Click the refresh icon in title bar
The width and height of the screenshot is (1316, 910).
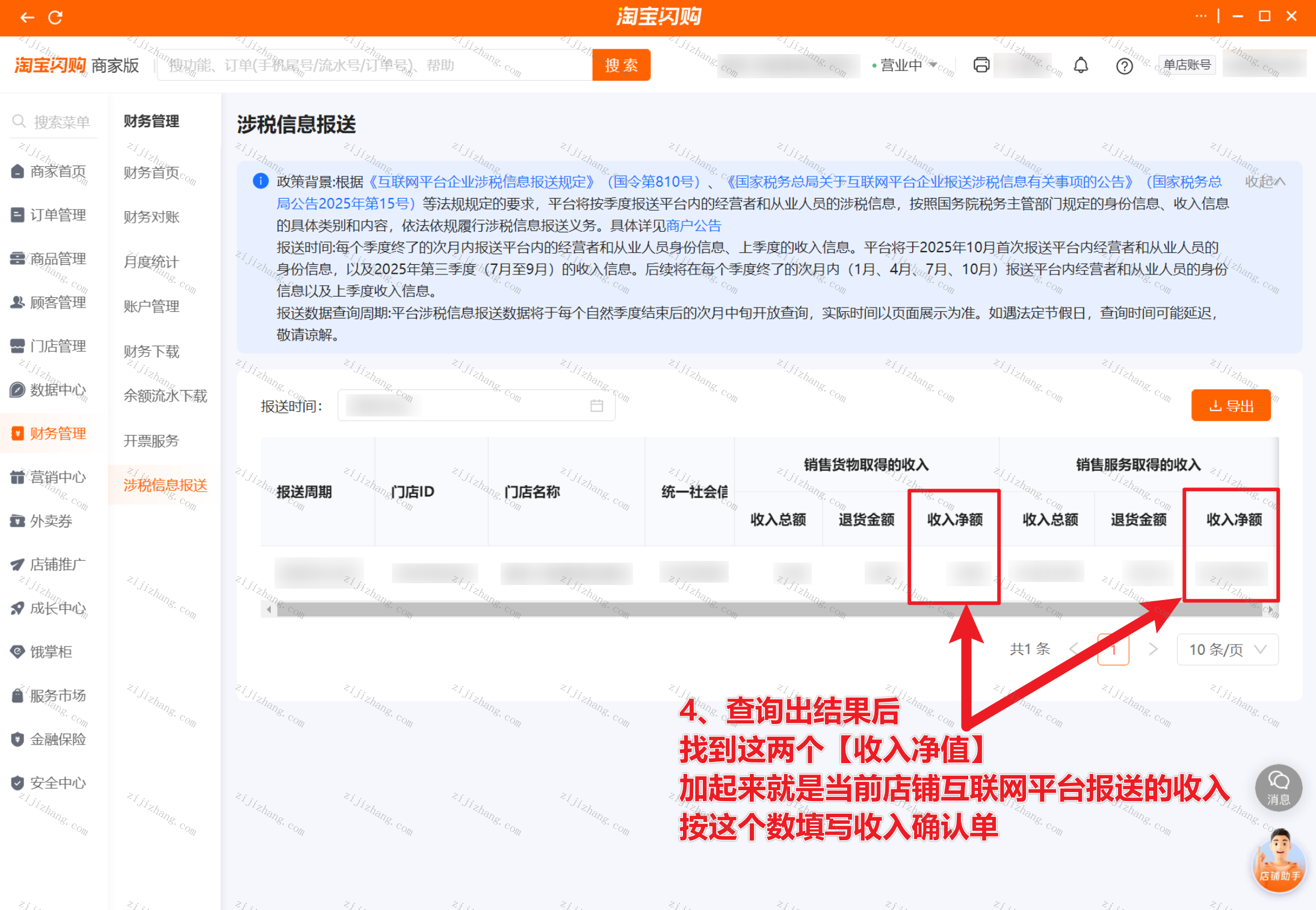point(55,17)
